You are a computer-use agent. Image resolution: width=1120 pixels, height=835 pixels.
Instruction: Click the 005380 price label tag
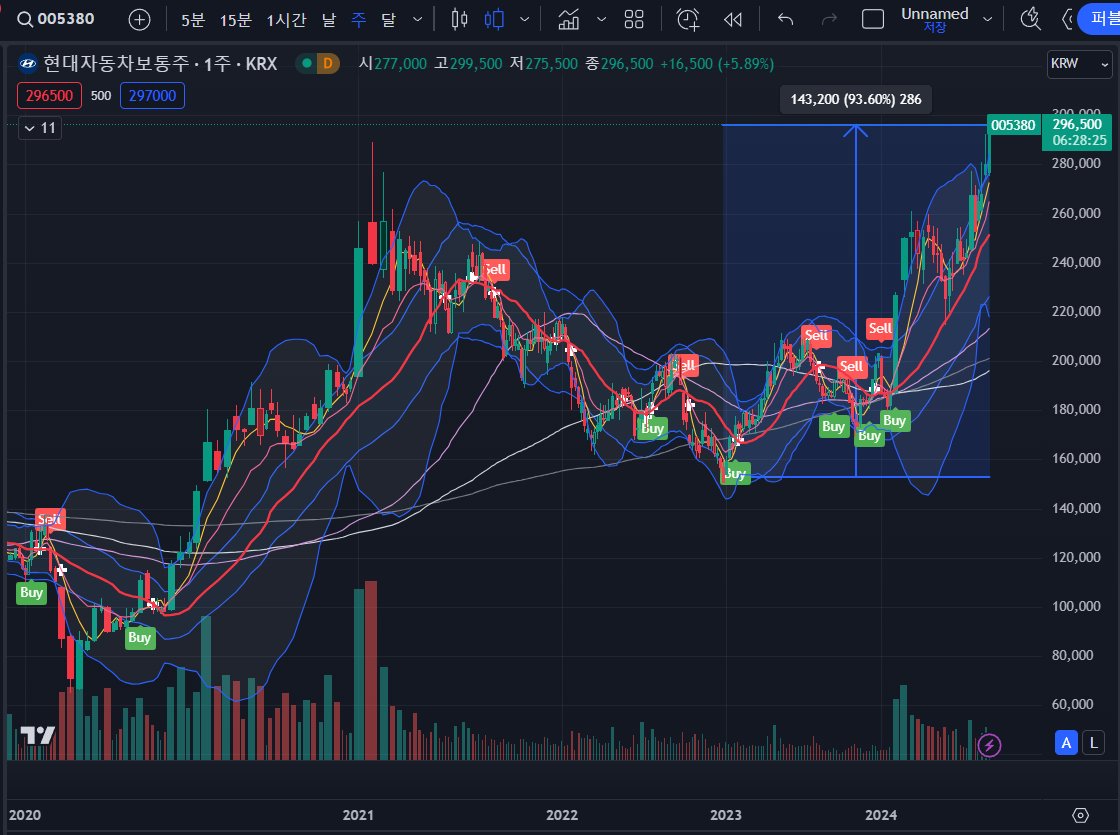(1013, 126)
